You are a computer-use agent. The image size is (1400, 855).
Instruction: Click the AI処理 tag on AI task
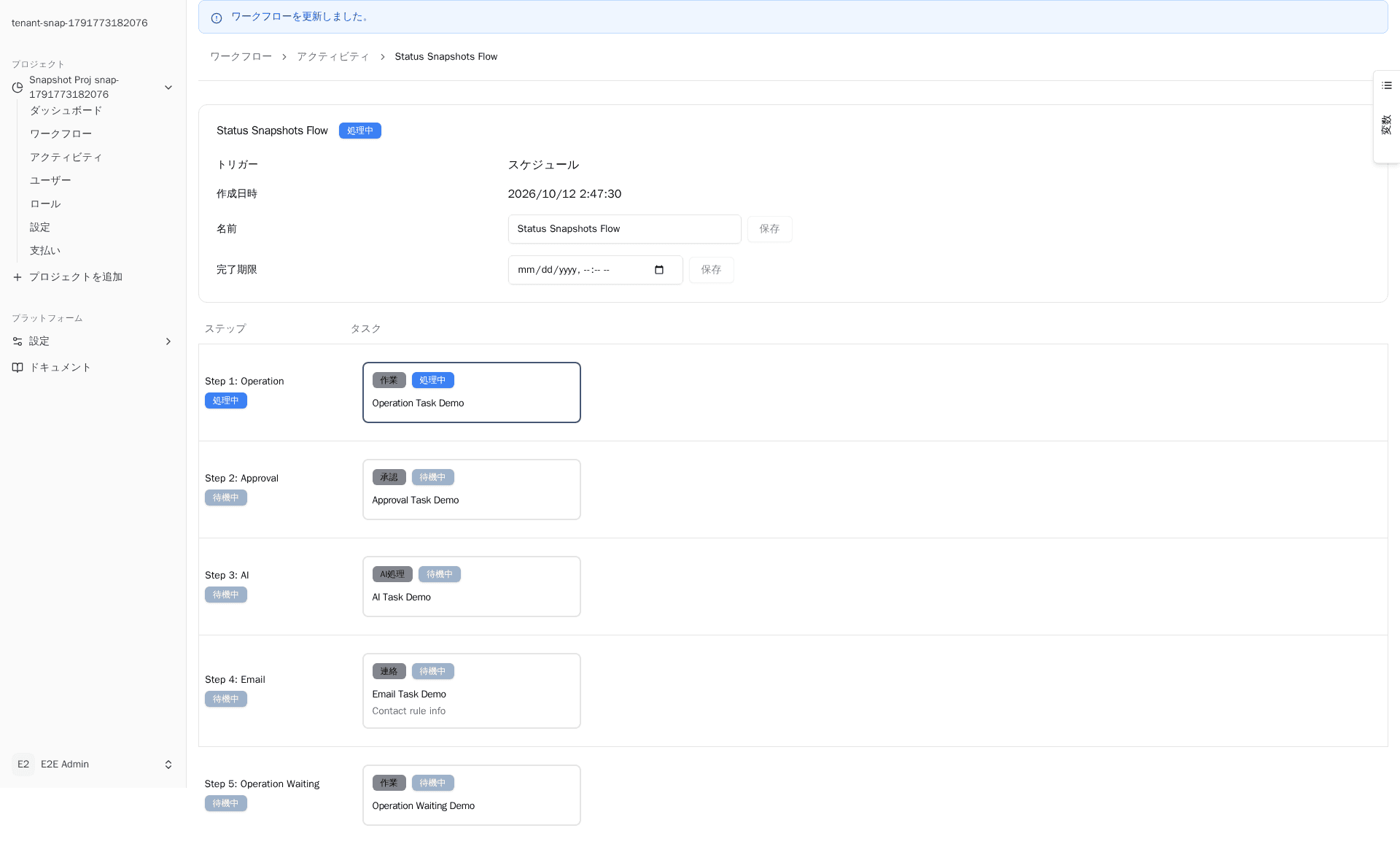(x=392, y=574)
